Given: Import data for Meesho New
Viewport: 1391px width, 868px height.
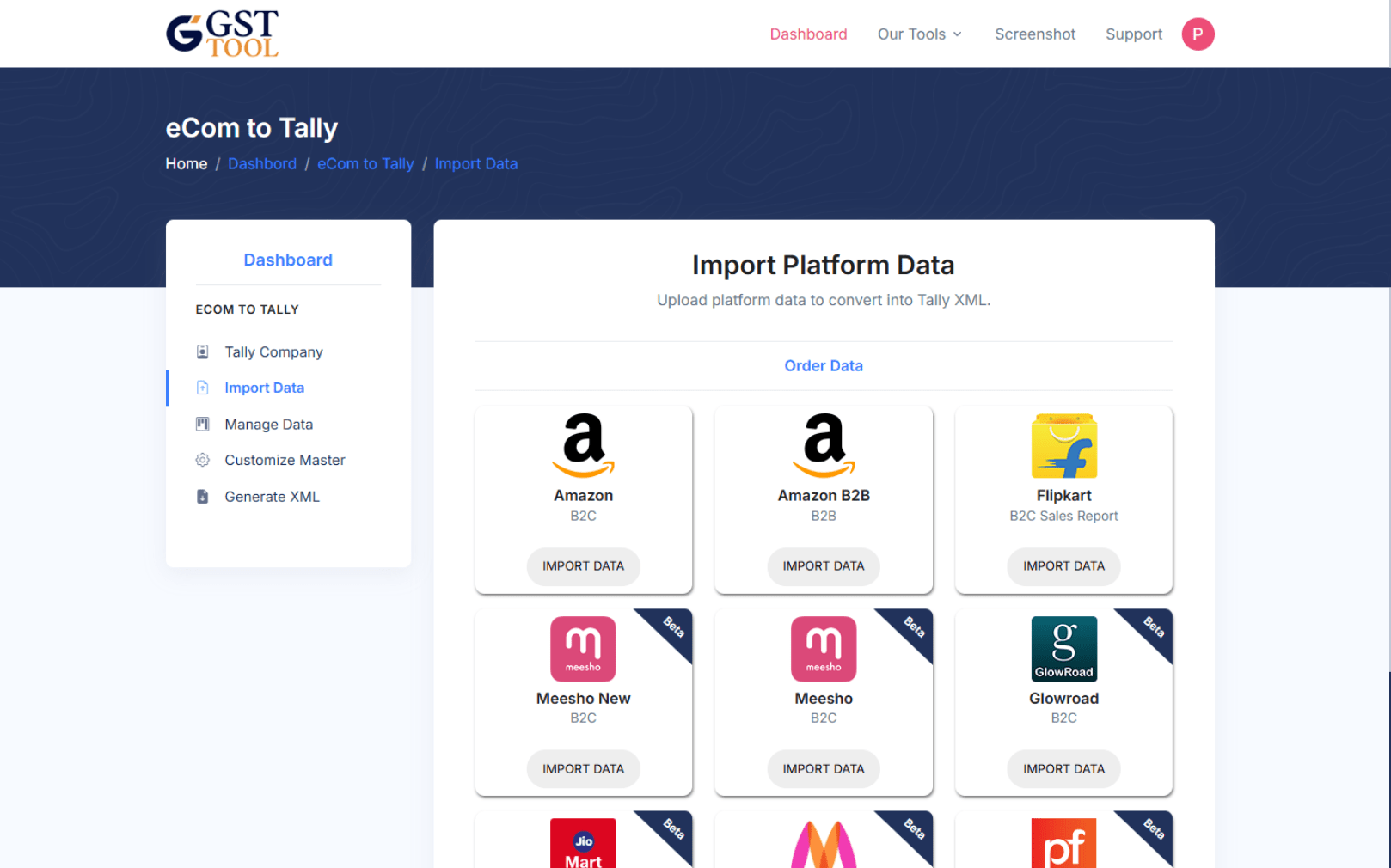Looking at the screenshot, I should [584, 768].
